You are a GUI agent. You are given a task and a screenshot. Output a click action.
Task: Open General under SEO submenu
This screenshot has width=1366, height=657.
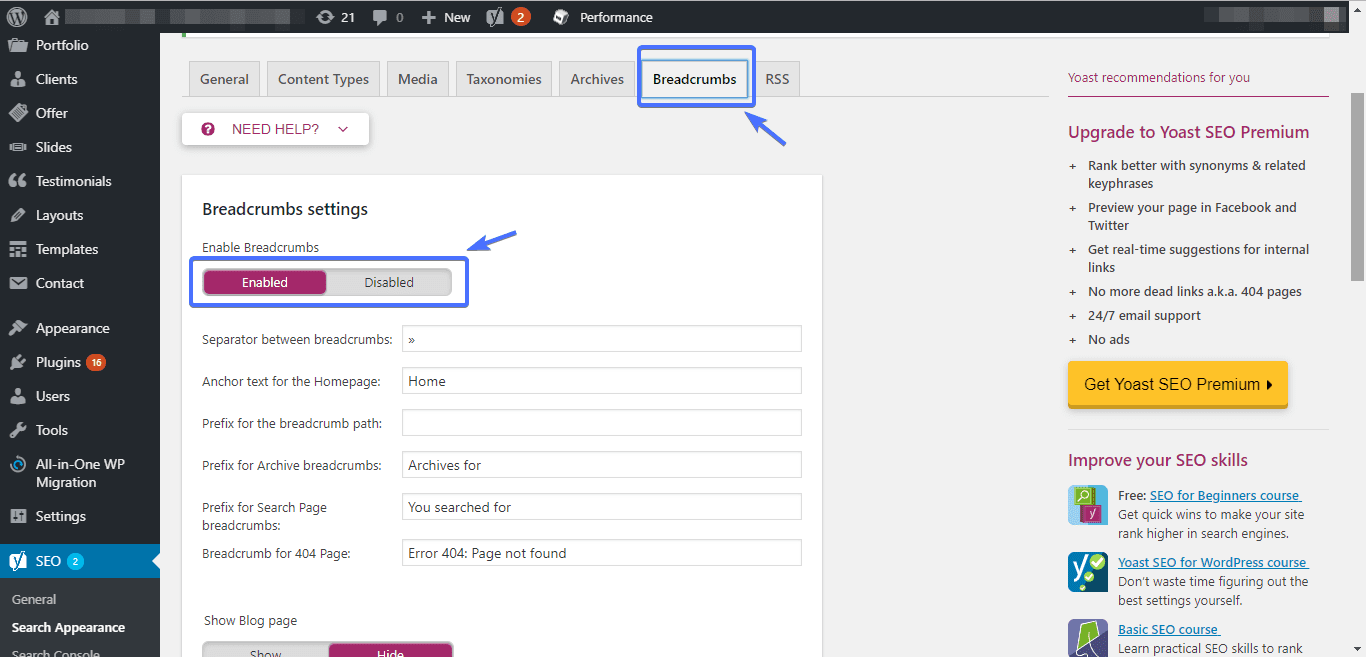pyautogui.click(x=34, y=599)
